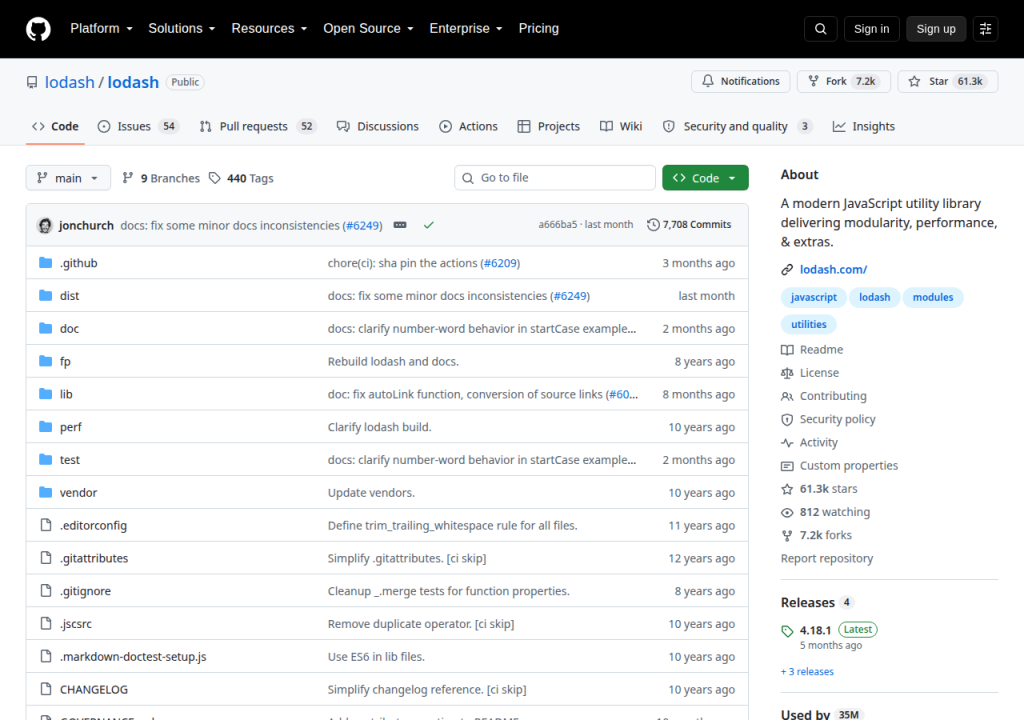Open the Wiki tab

pyautogui.click(x=621, y=126)
